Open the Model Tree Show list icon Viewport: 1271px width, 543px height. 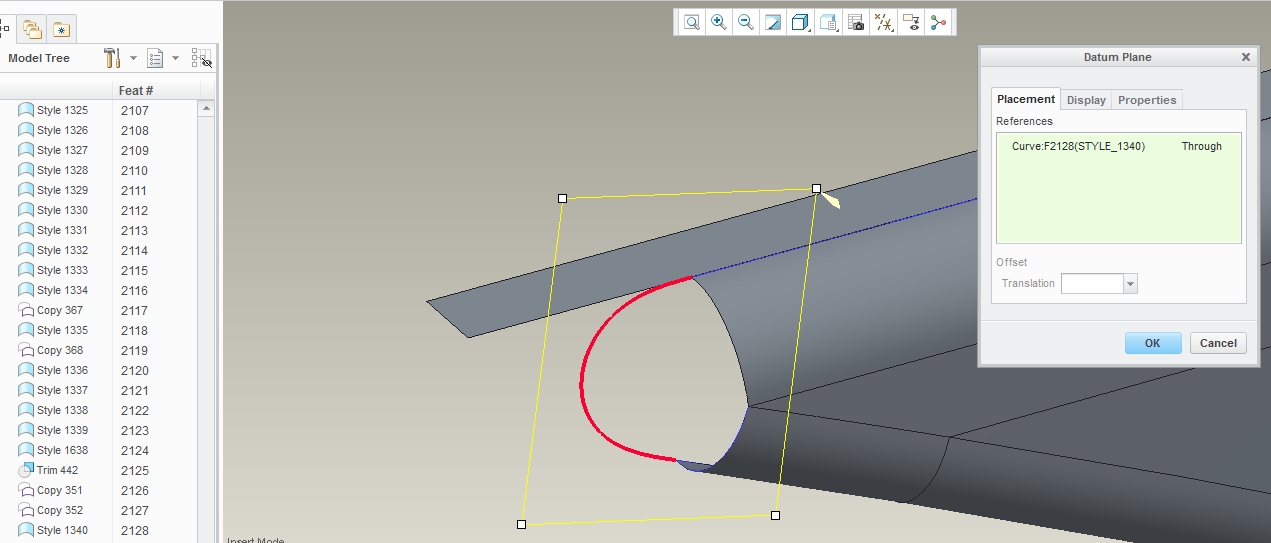pos(156,58)
